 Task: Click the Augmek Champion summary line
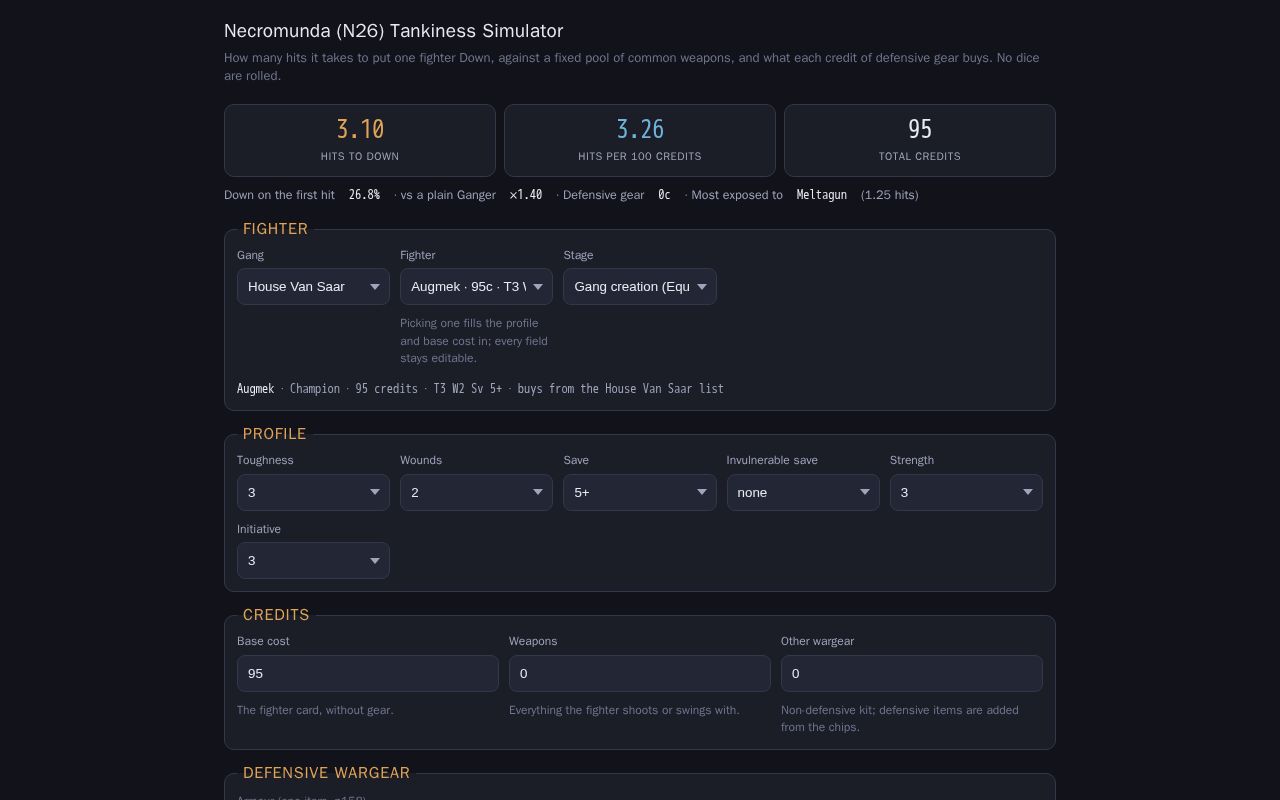click(x=480, y=388)
